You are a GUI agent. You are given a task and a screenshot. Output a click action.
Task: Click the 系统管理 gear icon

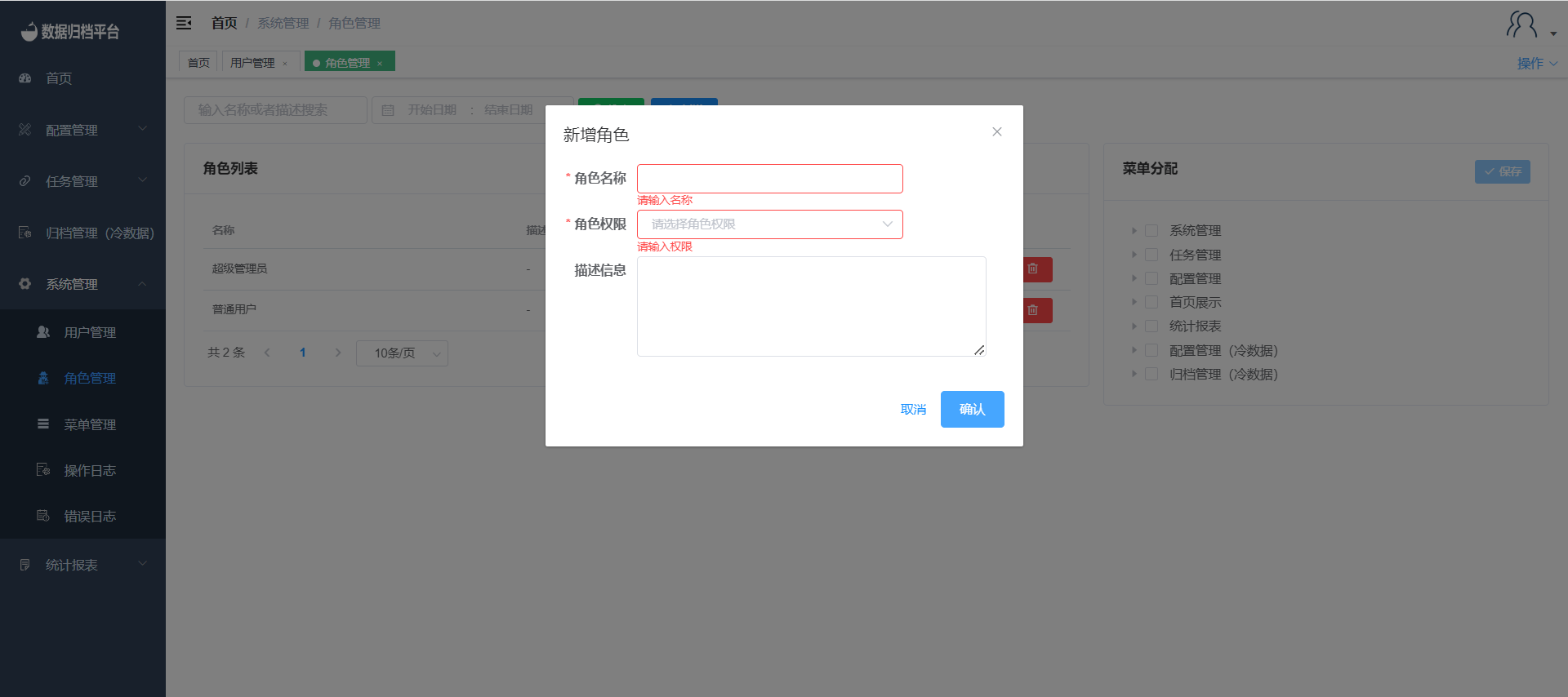pyautogui.click(x=25, y=284)
